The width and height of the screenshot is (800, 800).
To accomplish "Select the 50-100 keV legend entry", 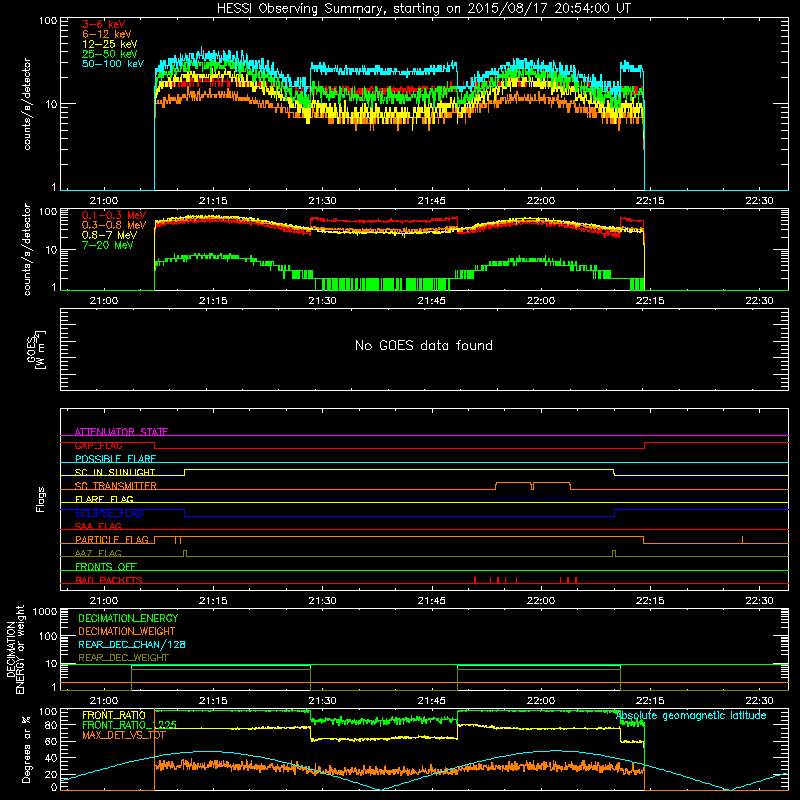I will (113, 64).
